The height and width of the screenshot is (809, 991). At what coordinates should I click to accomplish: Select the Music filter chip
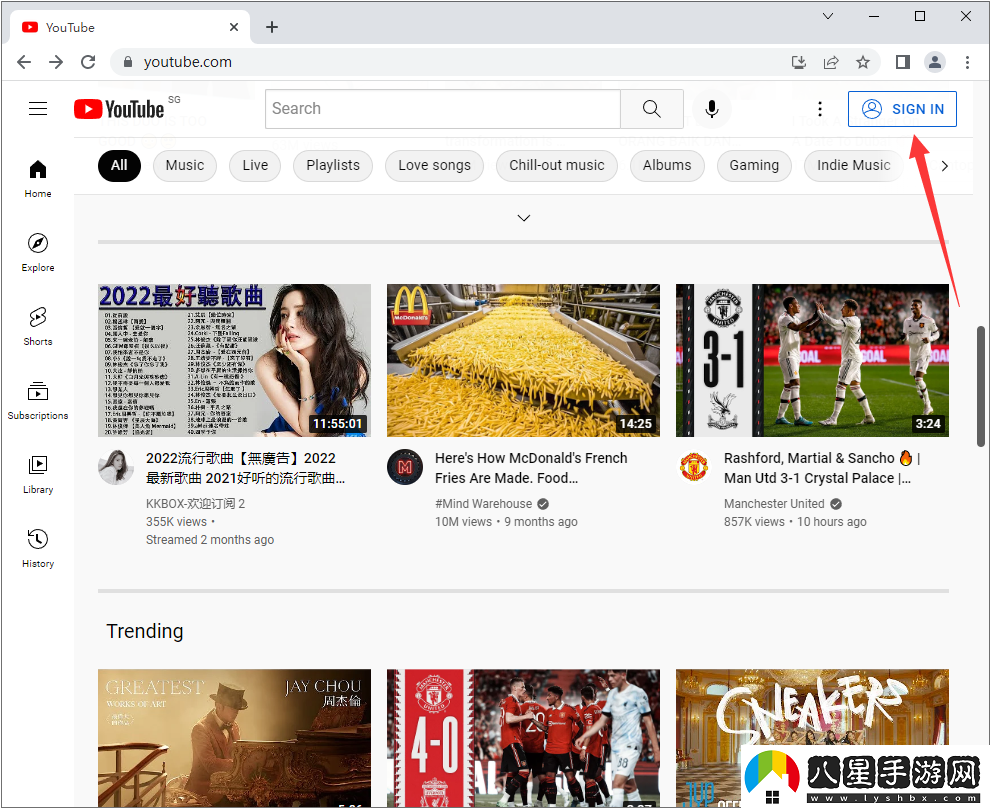click(x=185, y=165)
